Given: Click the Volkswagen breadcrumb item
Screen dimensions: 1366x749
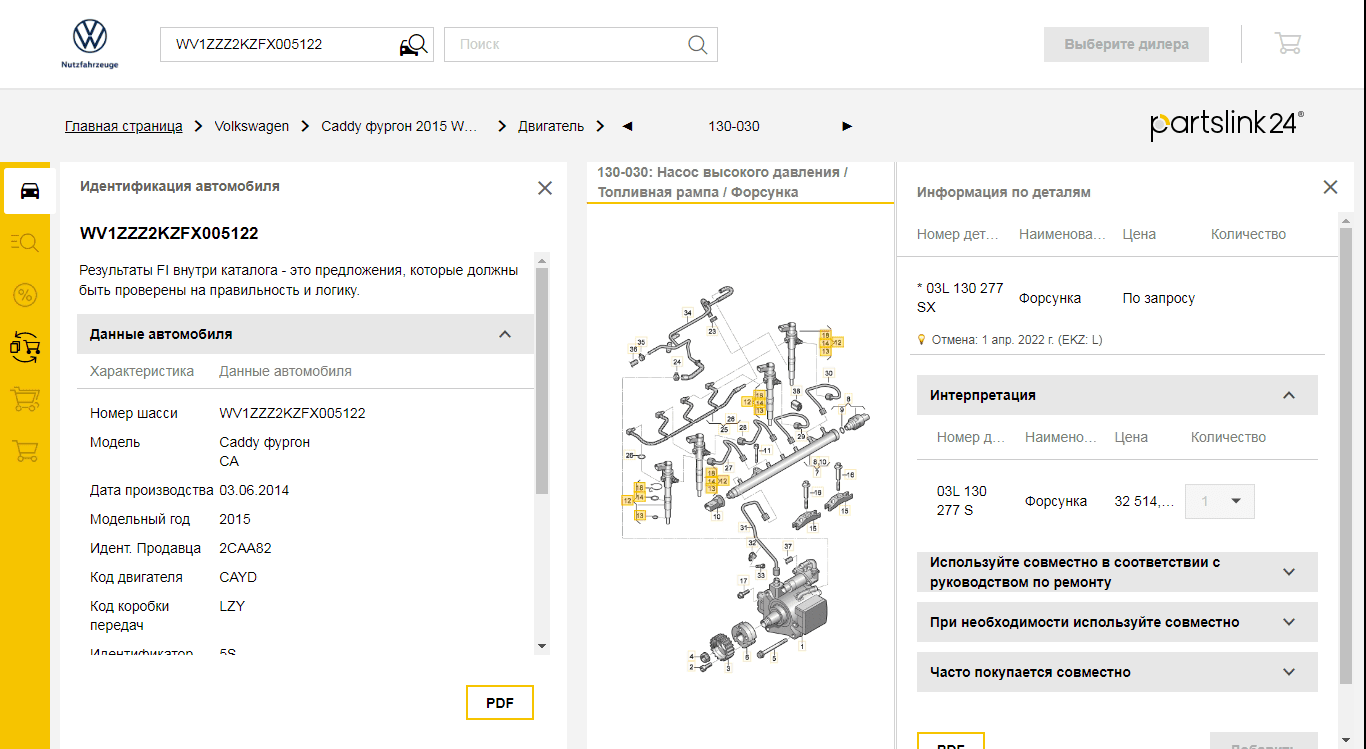Looking at the screenshot, I should (252, 126).
